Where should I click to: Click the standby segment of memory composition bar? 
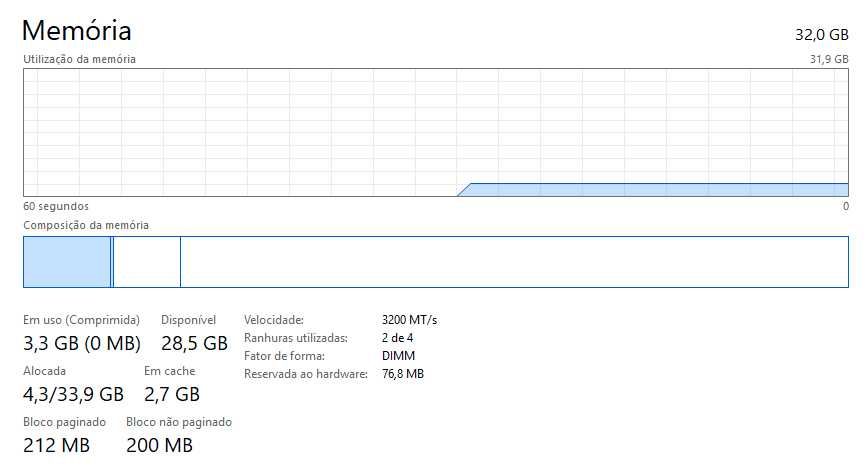click(x=147, y=262)
